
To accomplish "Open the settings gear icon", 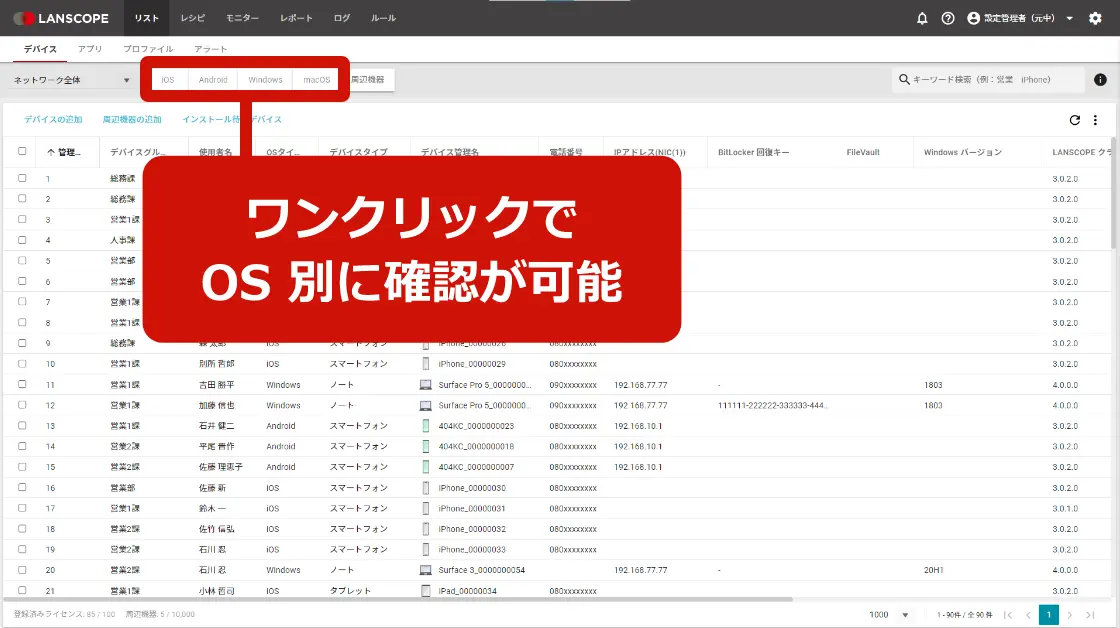I will click(x=1095, y=19).
